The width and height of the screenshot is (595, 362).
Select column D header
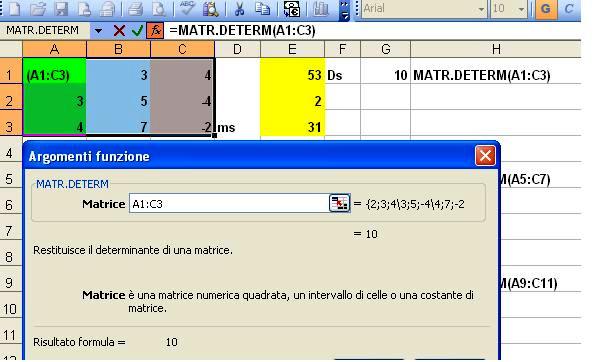(238, 49)
